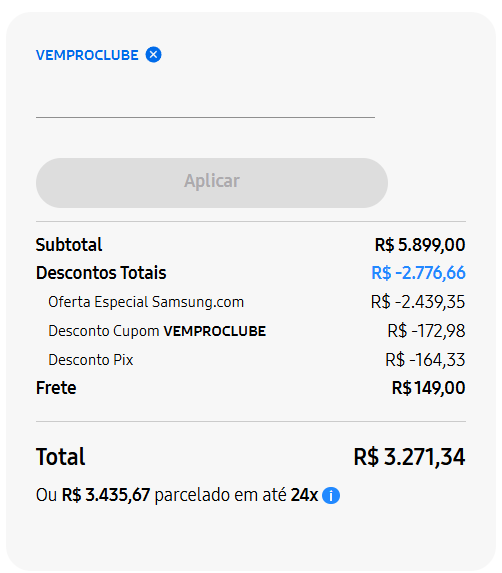Image resolution: width=502 pixels, height=573 pixels.
Task: Click the installment price R$ 3.435,67
Action: pos(106,495)
